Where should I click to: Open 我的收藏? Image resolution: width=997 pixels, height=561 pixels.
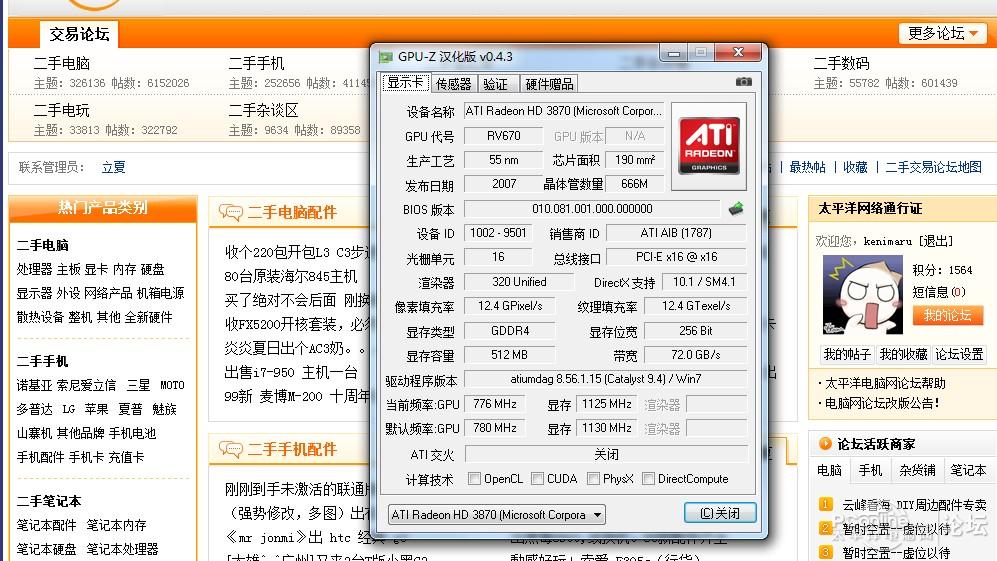903,354
